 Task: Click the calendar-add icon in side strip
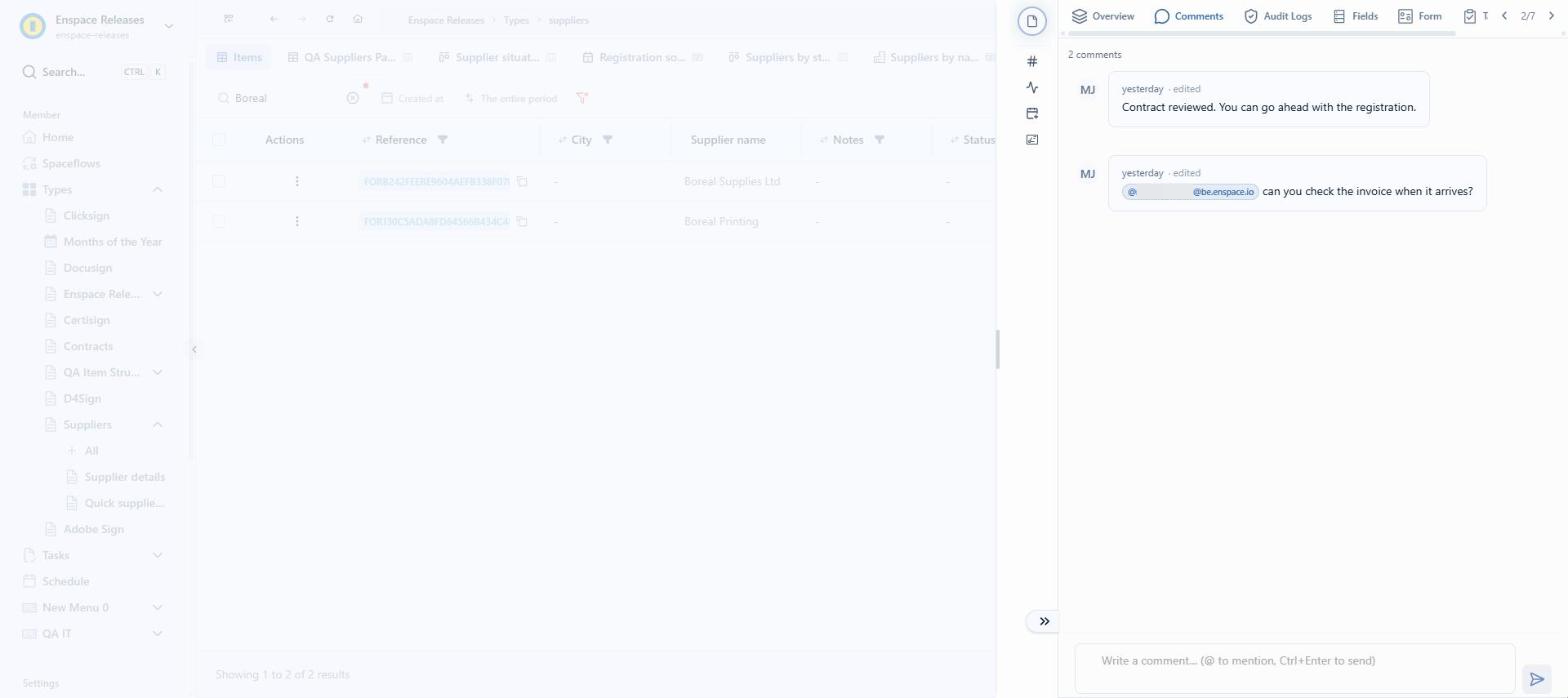pyautogui.click(x=1032, y=113)
